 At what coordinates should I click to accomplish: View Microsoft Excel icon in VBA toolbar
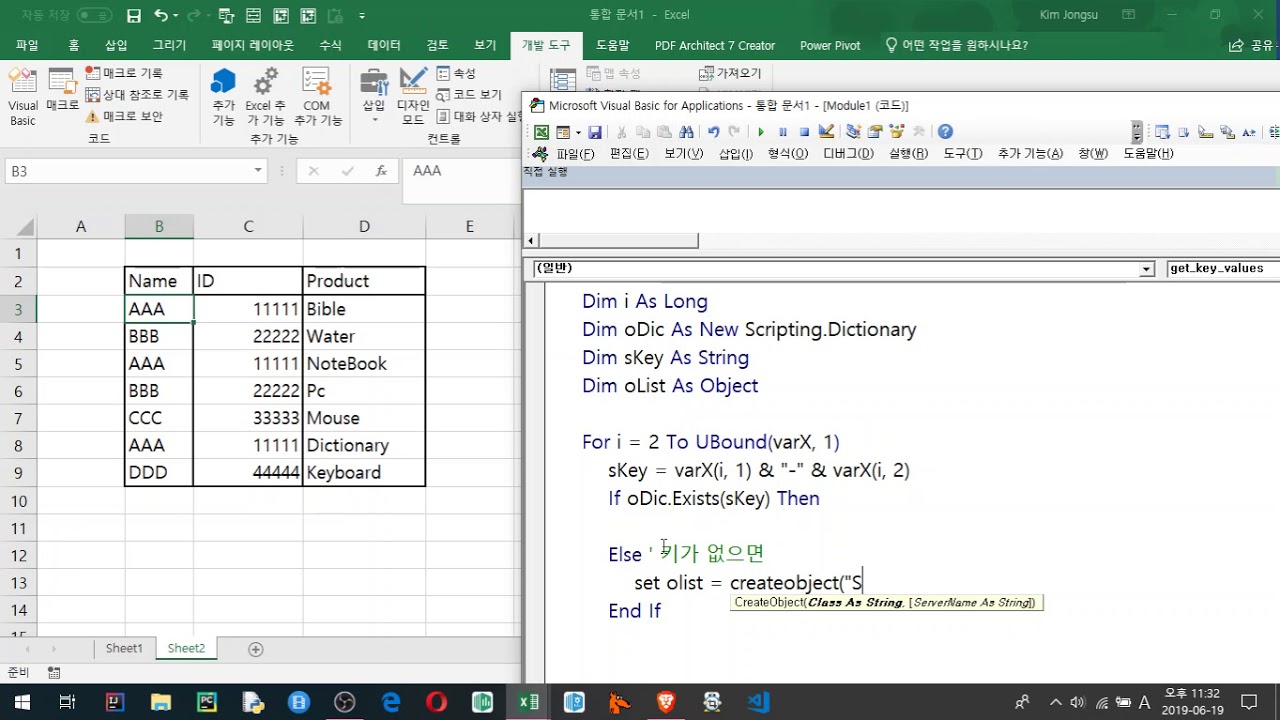pyautogui.click(x=541, y=132)
